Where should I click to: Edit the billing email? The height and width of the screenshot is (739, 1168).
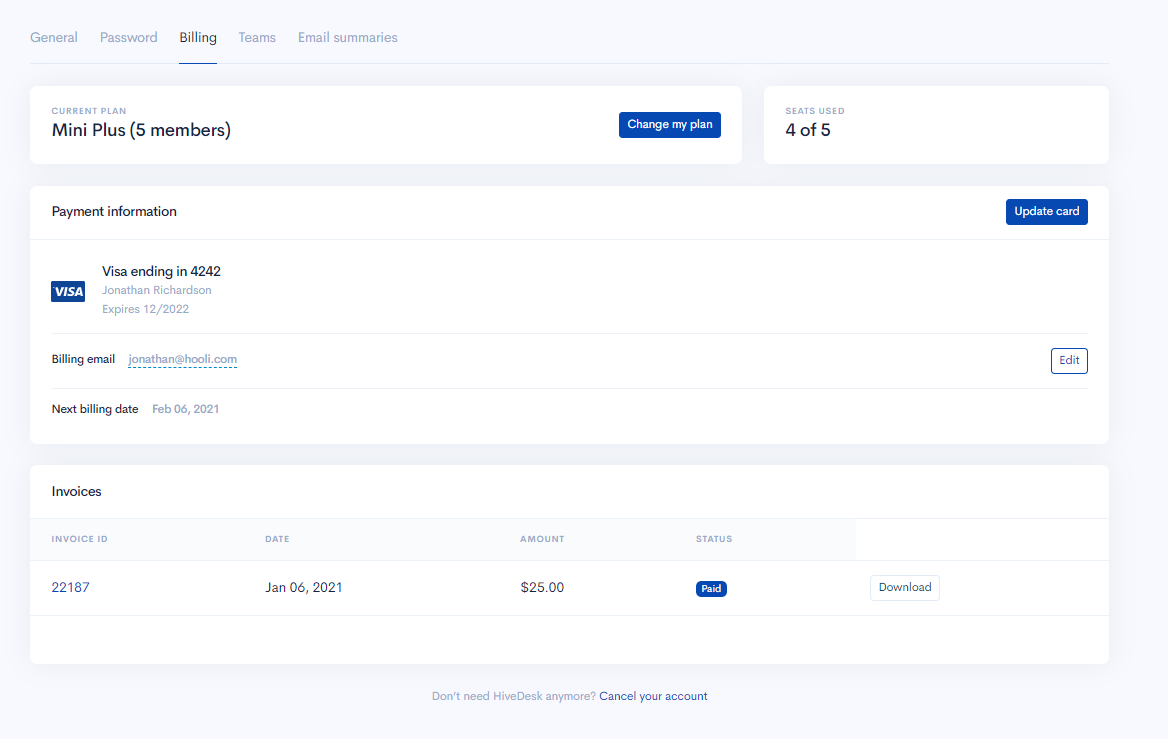point(1069,361)
